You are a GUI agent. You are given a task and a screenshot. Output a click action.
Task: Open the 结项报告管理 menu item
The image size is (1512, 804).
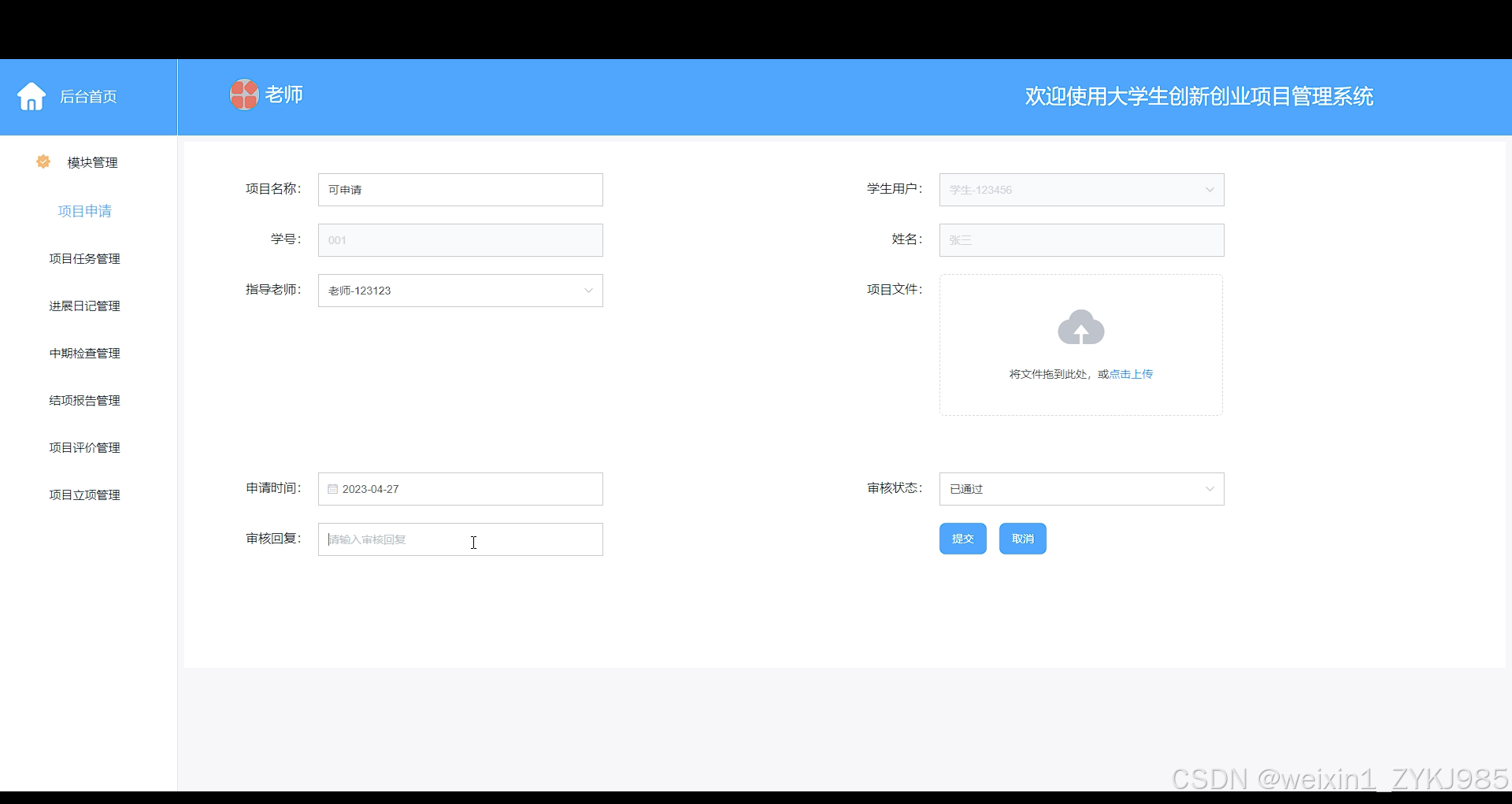(x=85, y=400)
